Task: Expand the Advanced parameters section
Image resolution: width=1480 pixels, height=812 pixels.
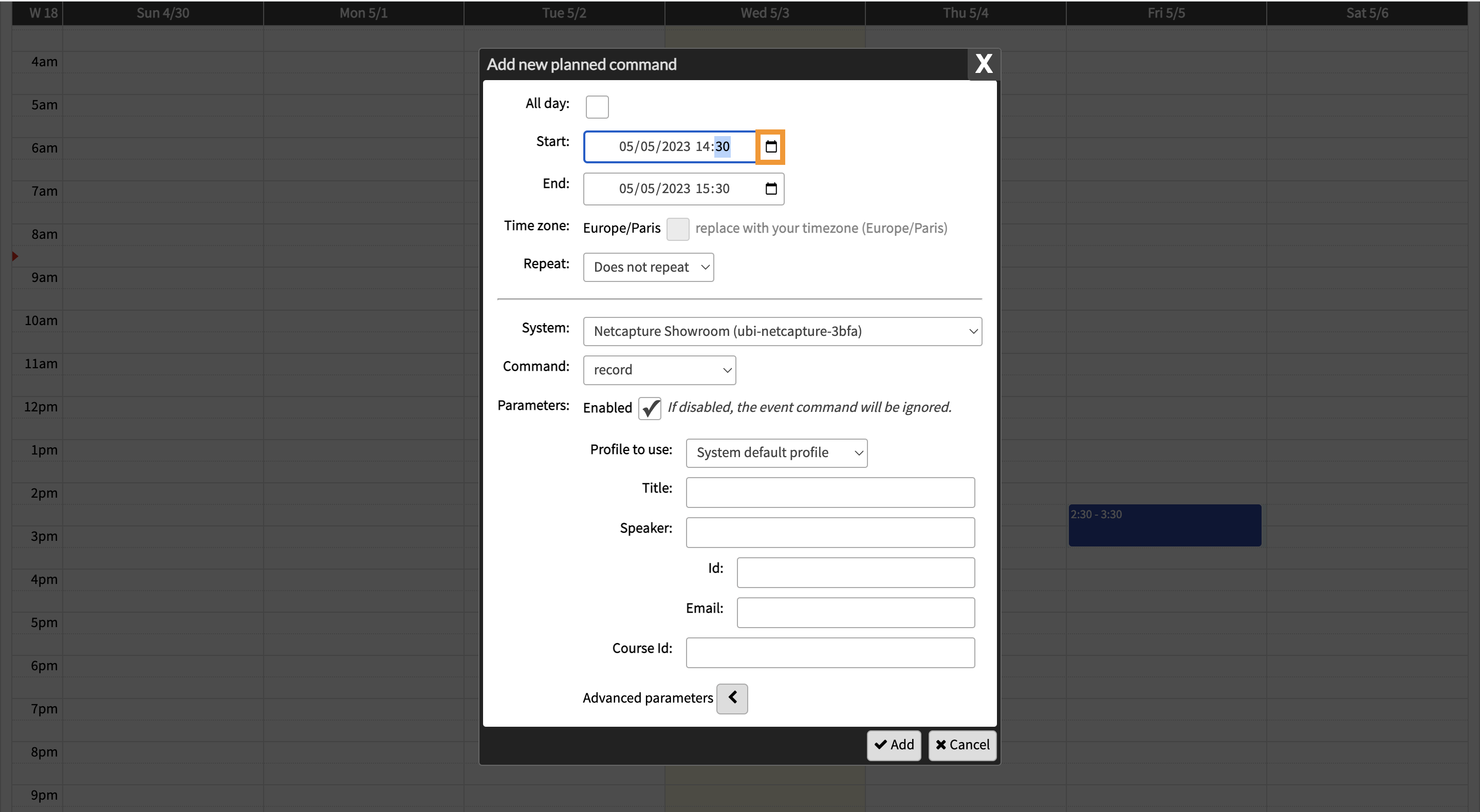Action: coord(731,698)
